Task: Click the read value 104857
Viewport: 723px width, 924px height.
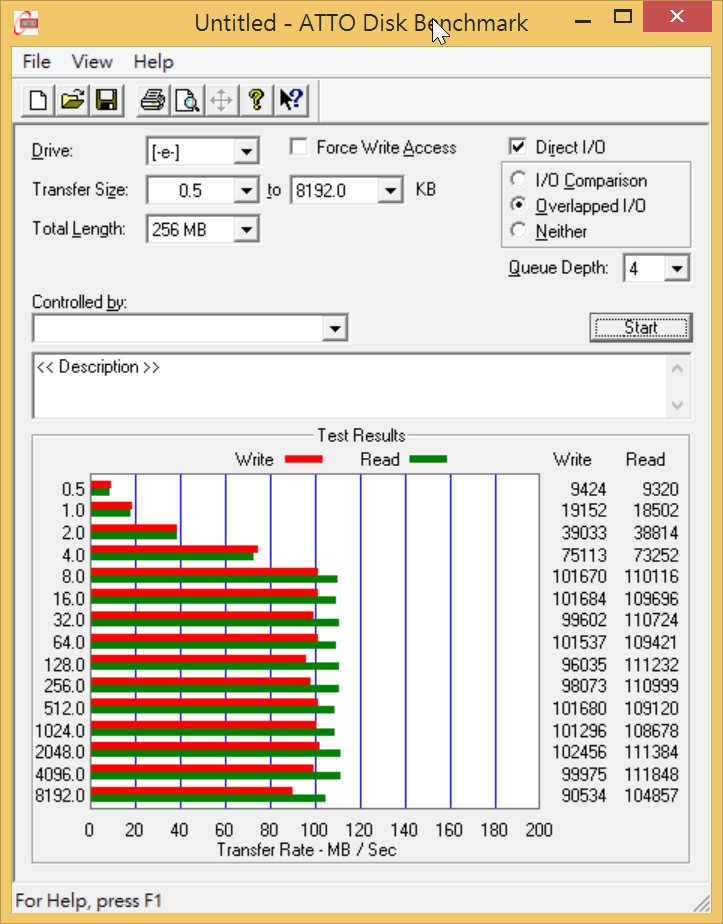Action: (x=652, y=796)
